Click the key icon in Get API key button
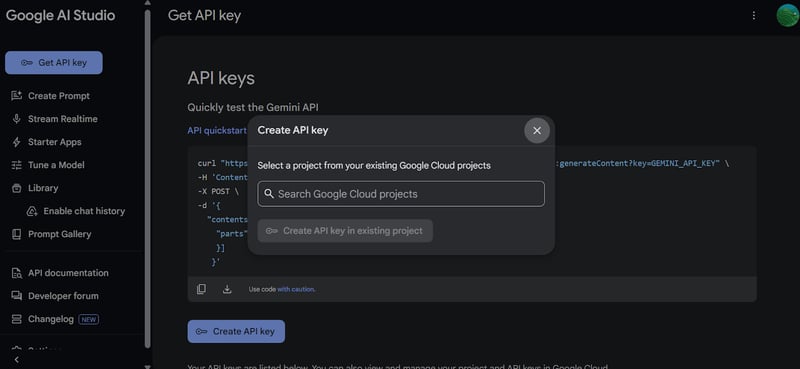The image size is (800, 369). (27, 63)
